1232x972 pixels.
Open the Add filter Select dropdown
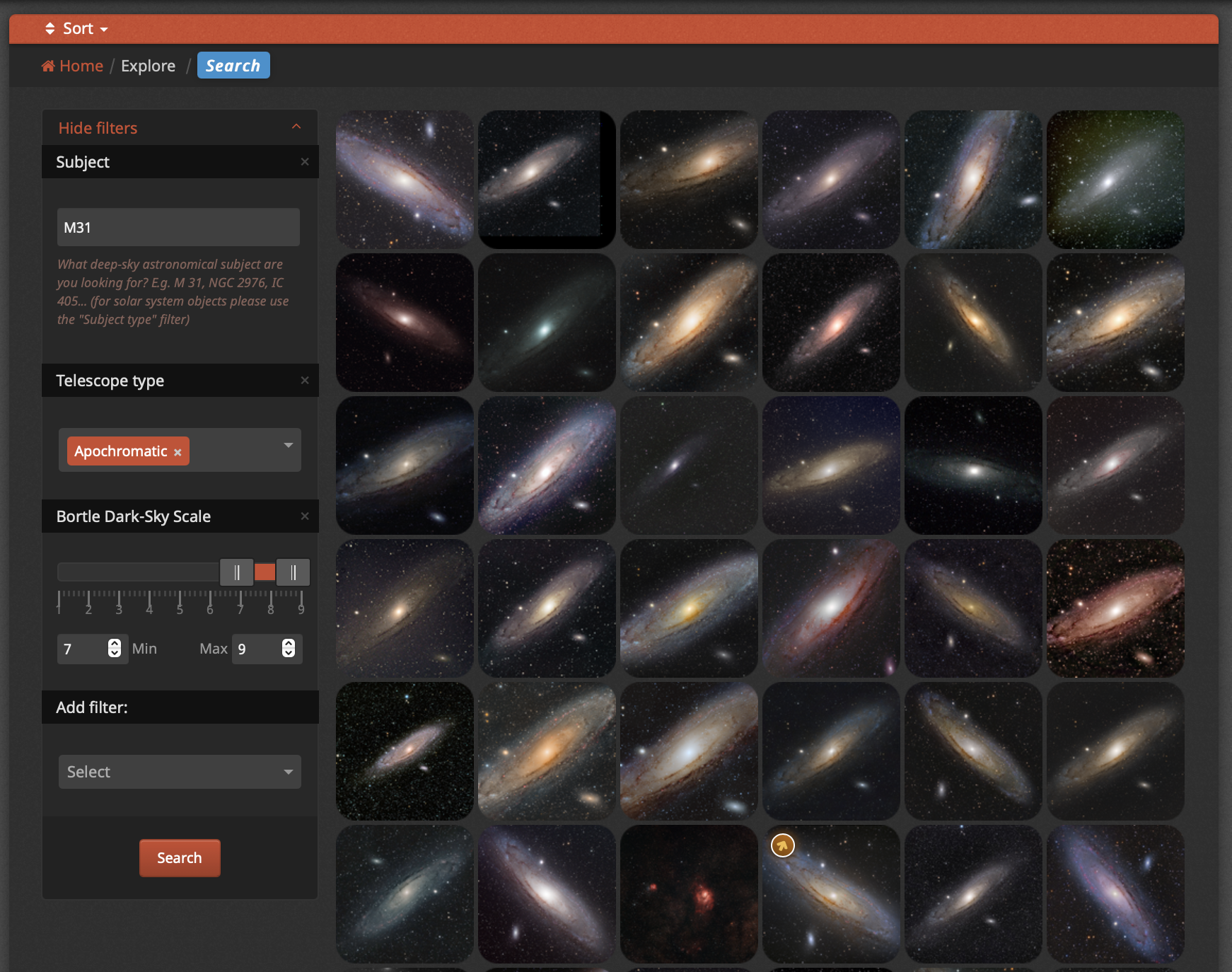pyautogui.click(x=180, y=772)
